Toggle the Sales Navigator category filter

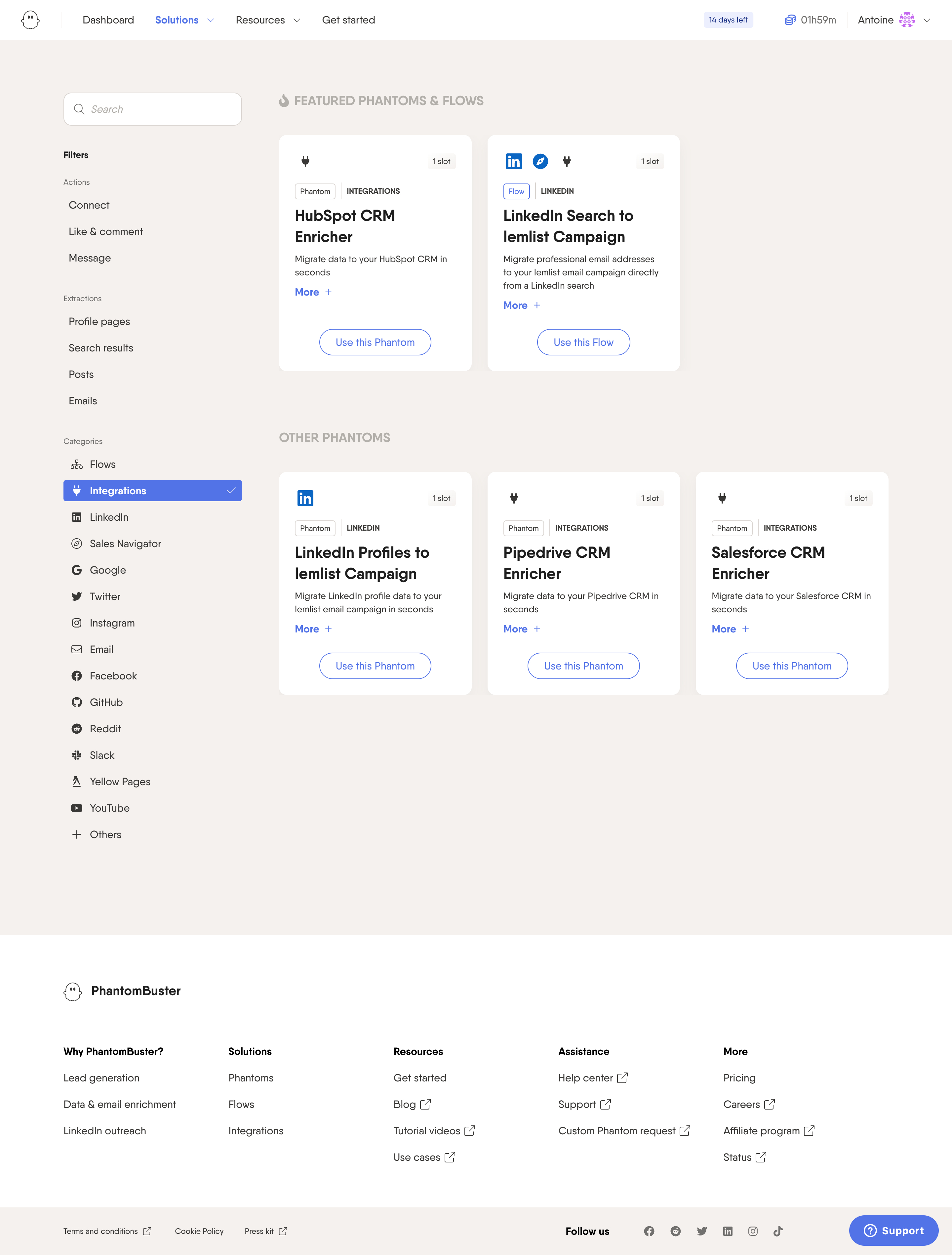(x=153, y=544)
